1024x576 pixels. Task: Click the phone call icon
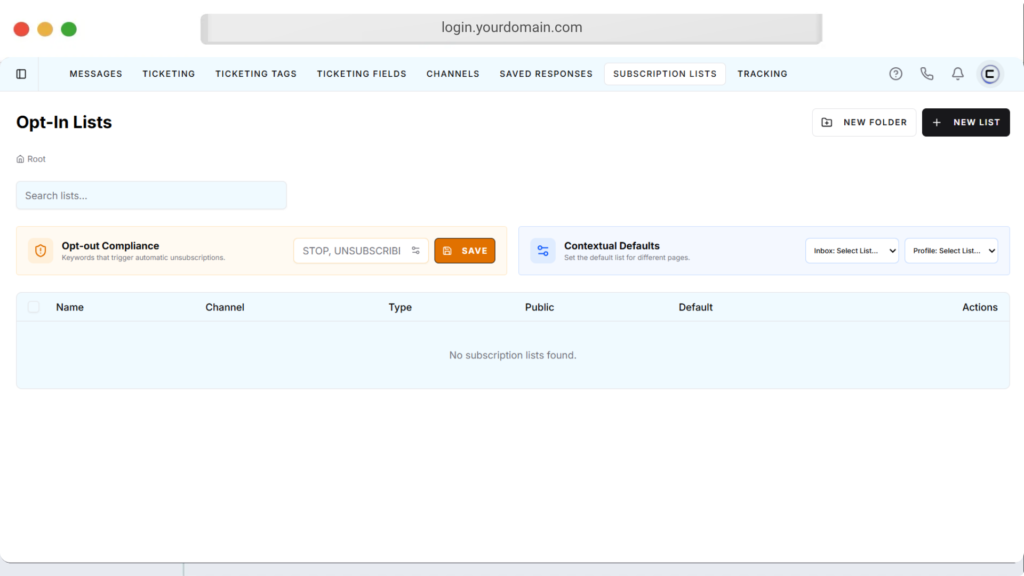coord(927,74)
